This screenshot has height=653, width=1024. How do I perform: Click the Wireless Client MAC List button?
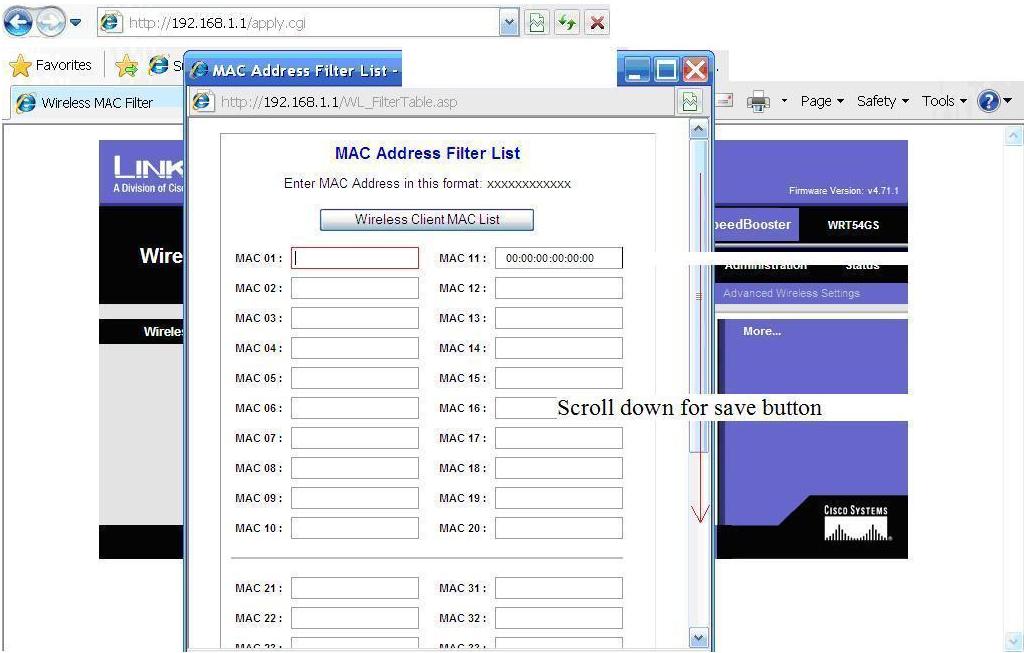tap(427, 219)
